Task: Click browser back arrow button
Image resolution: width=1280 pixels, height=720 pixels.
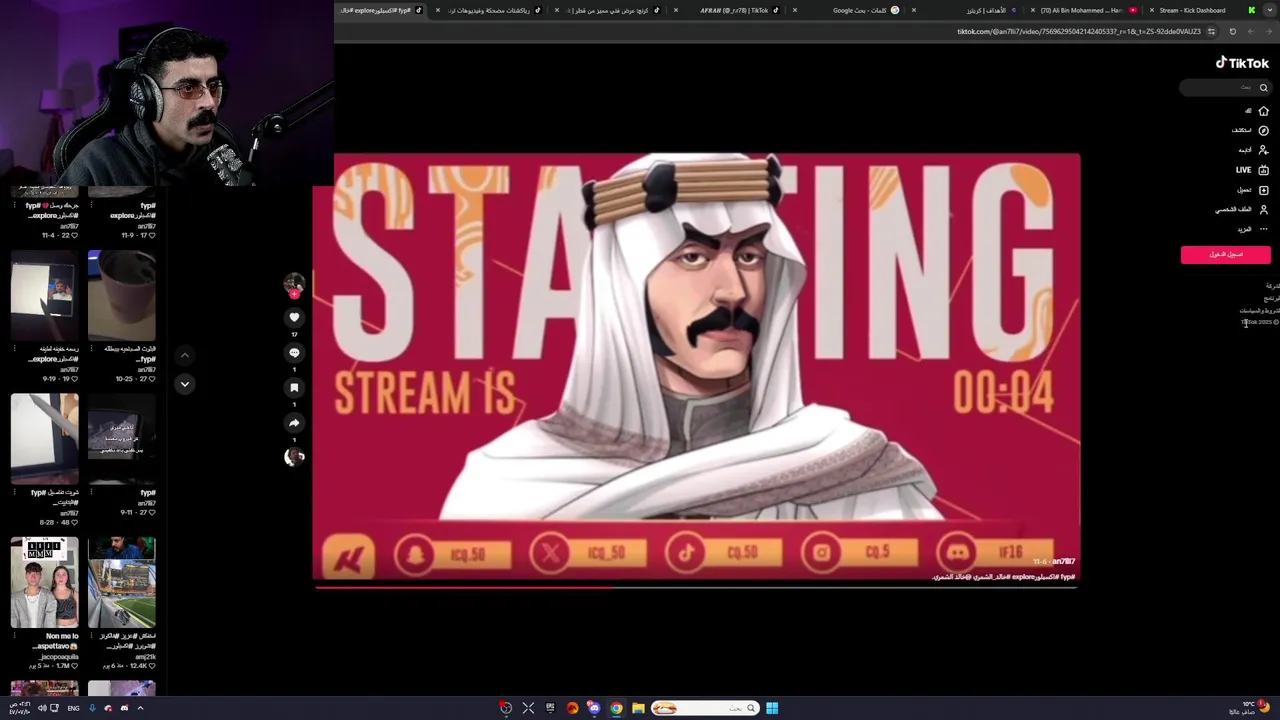Action: click(x=1268, y=31)
